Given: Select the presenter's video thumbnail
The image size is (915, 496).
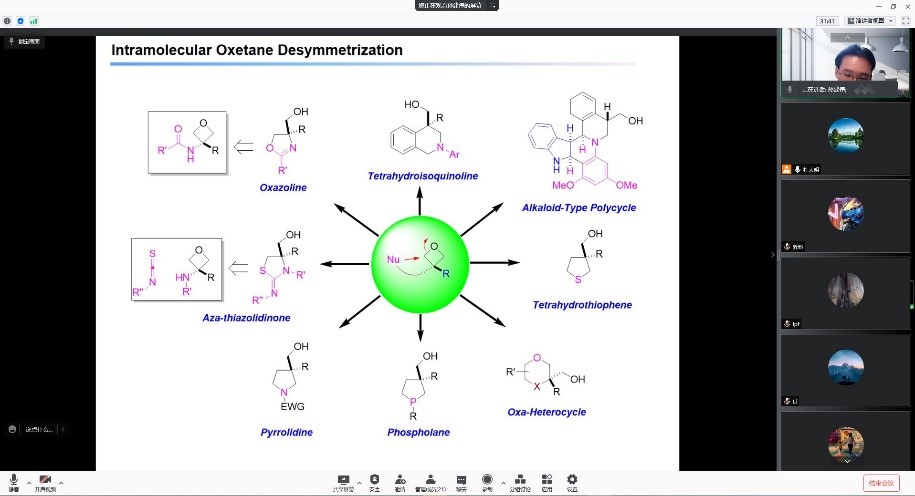Looking at the screenshot, I should pyautogui.click(x=845, y=62).
